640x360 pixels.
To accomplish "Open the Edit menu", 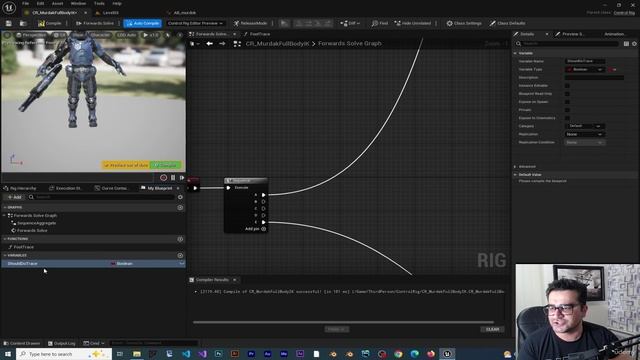I will click(40, 3).
